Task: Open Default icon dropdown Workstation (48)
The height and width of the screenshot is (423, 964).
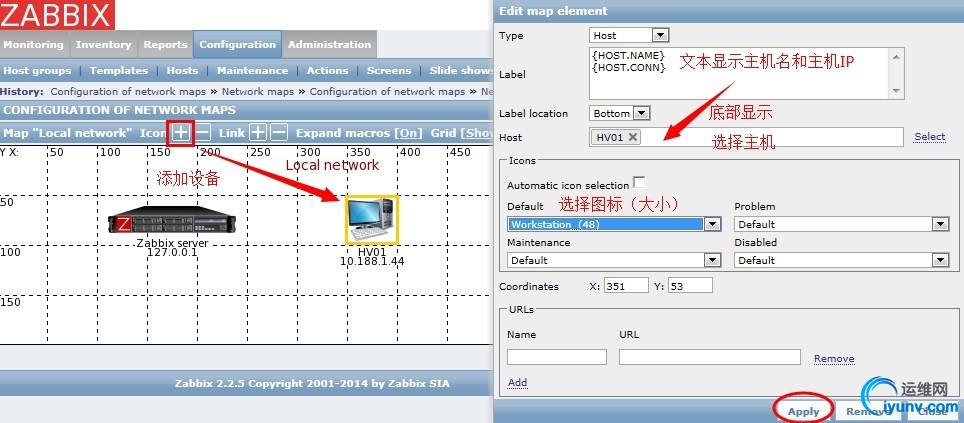Action: (614, 224)
